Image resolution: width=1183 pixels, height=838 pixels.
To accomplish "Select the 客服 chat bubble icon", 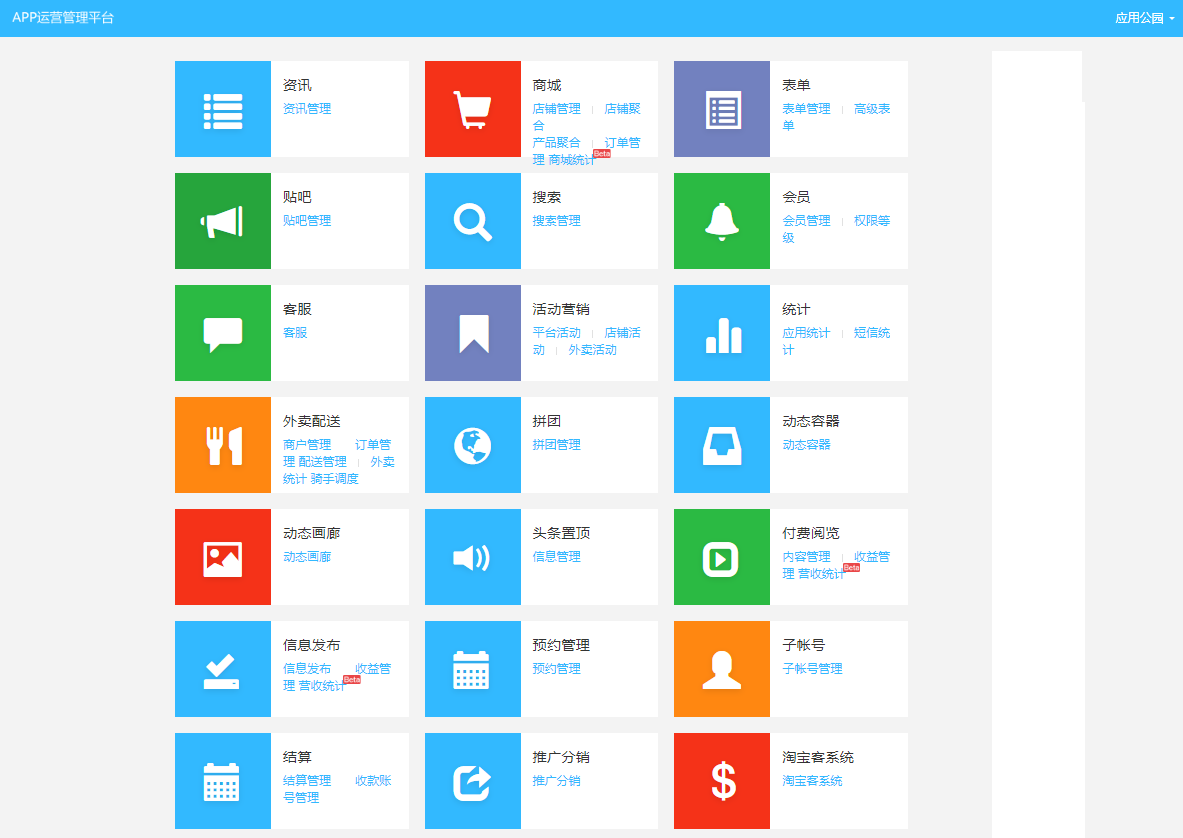I will (x=222, y=333).
